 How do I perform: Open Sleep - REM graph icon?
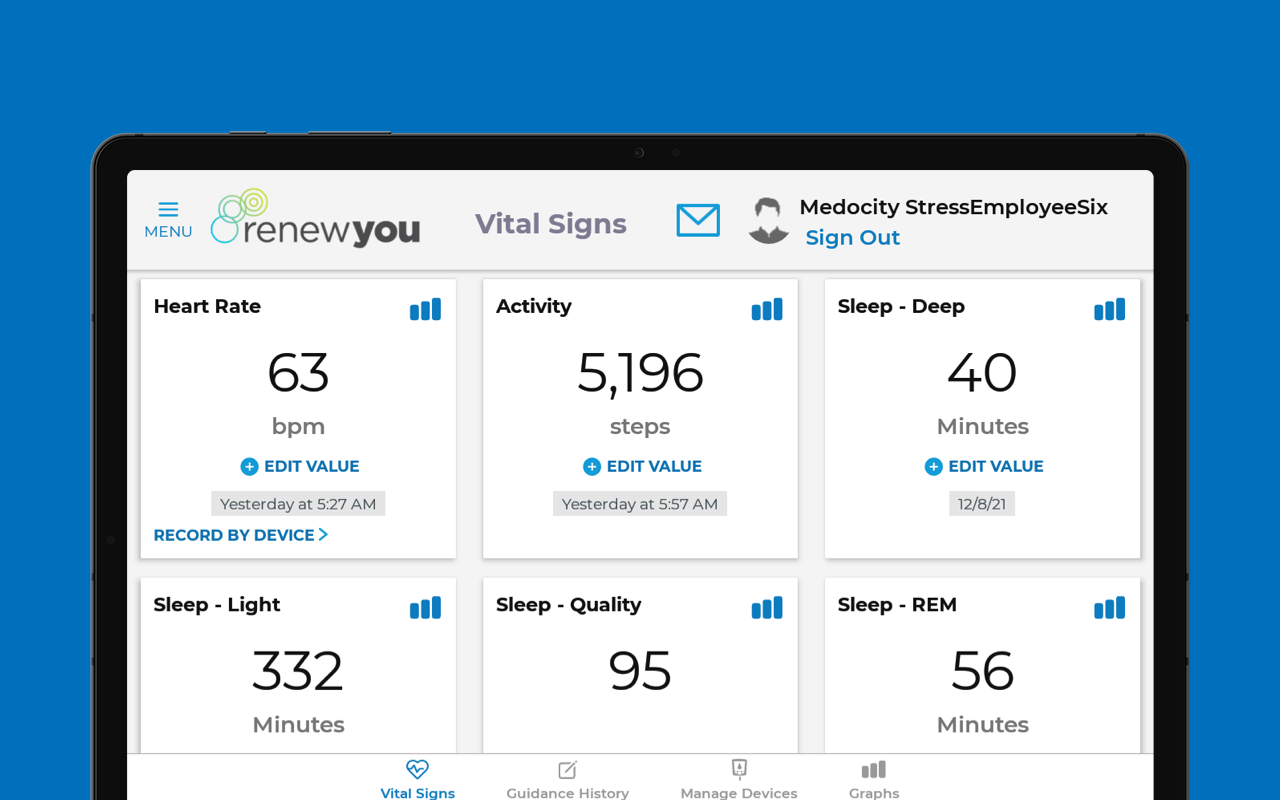pyautogui.click(x=1109, y=608)
